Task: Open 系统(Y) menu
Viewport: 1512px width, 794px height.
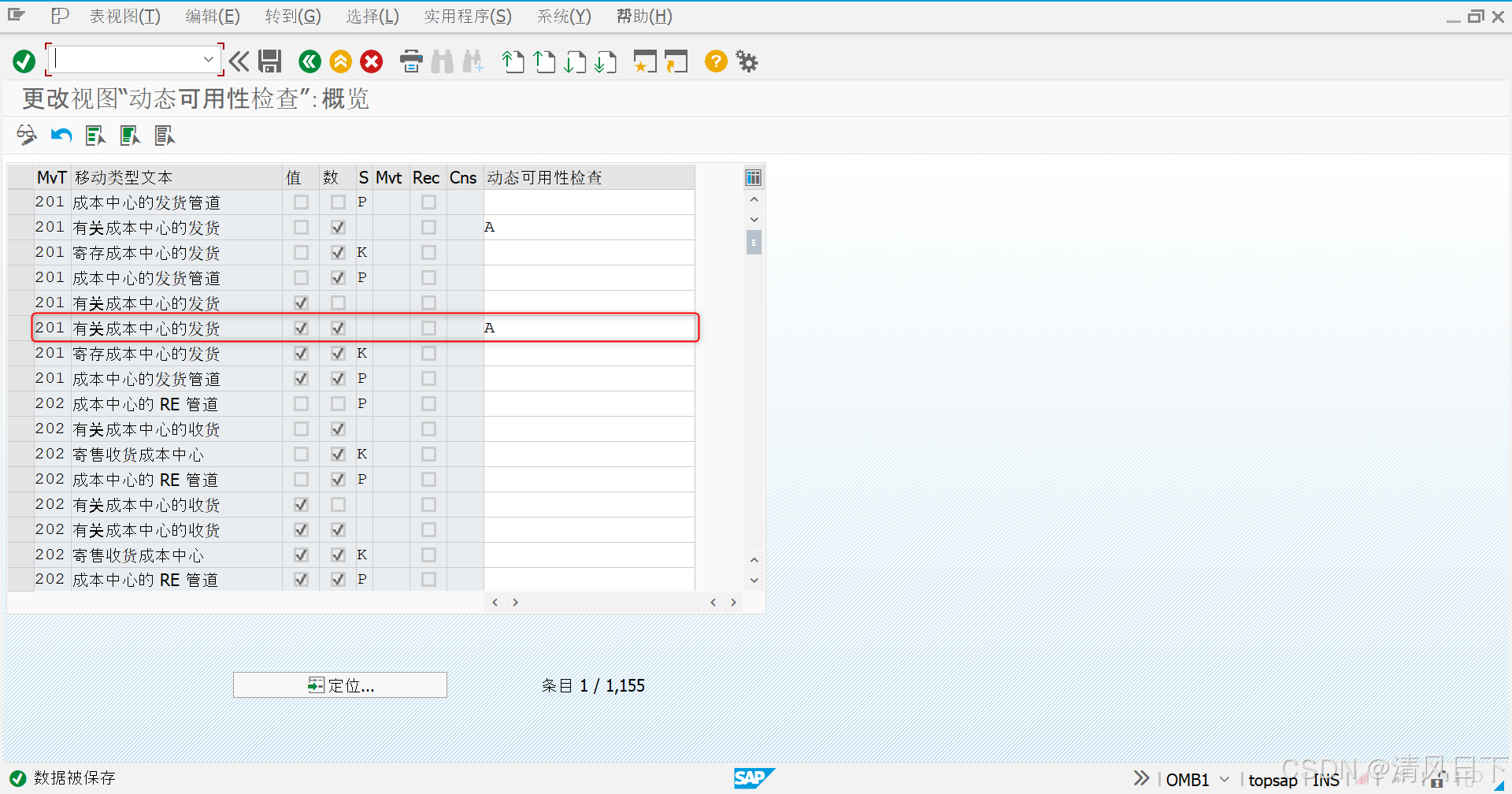Action: [564, 17]
